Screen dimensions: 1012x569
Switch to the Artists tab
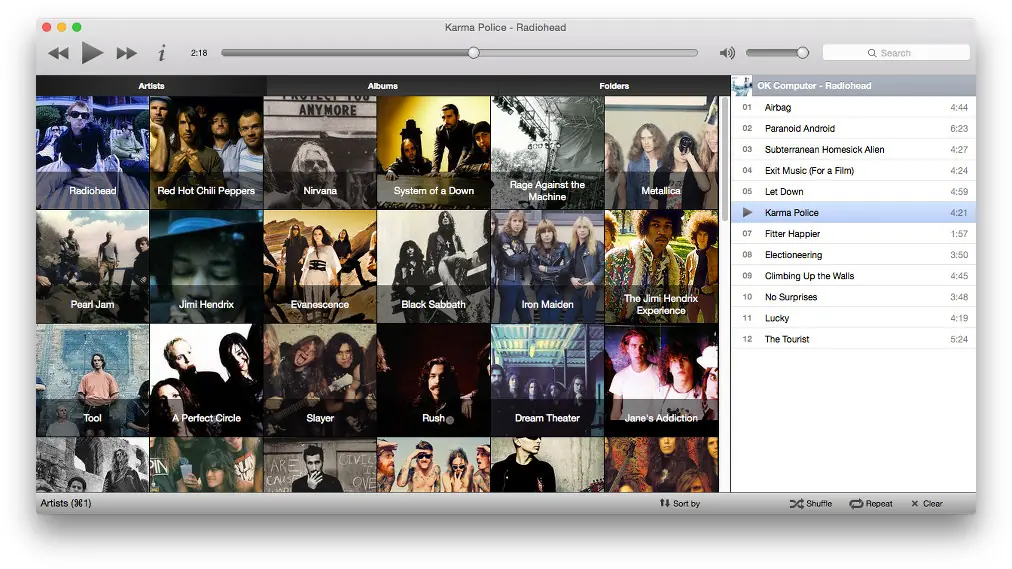pyautogui.click(x=151, y=86)
